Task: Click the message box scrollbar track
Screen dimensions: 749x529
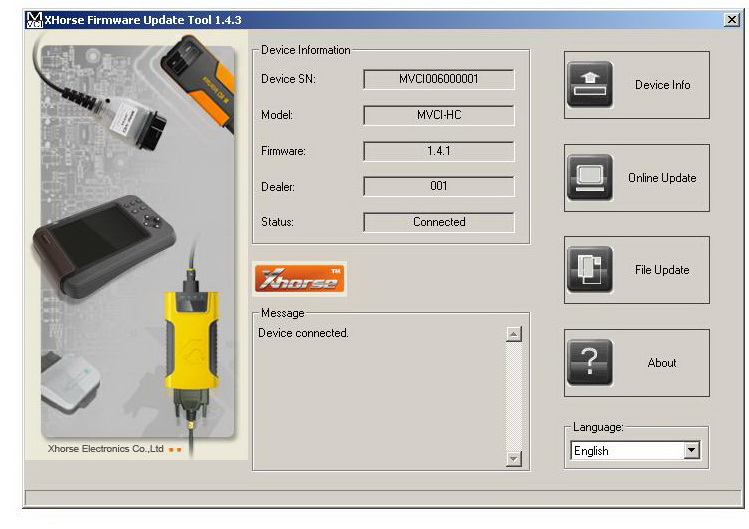Action: tap(514, 396)
